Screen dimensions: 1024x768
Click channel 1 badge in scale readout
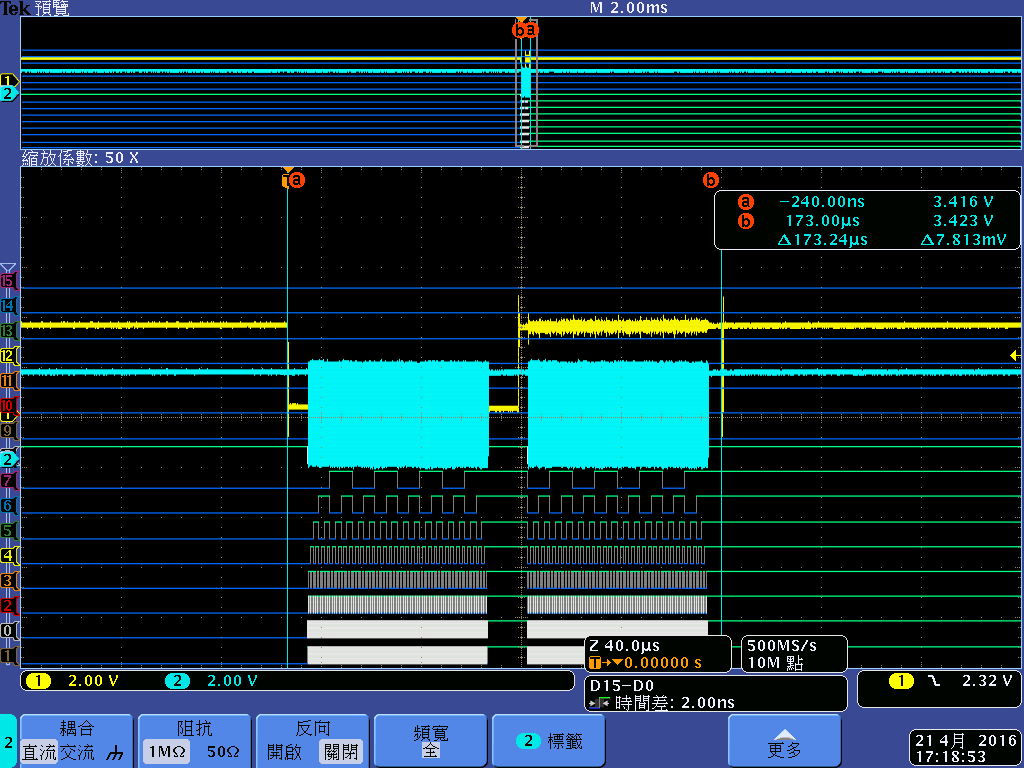pyautogui.click(x=38, y=681)
